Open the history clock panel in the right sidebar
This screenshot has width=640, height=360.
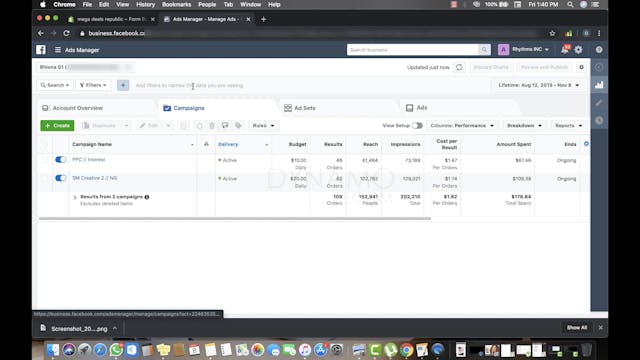coord(599,120)
